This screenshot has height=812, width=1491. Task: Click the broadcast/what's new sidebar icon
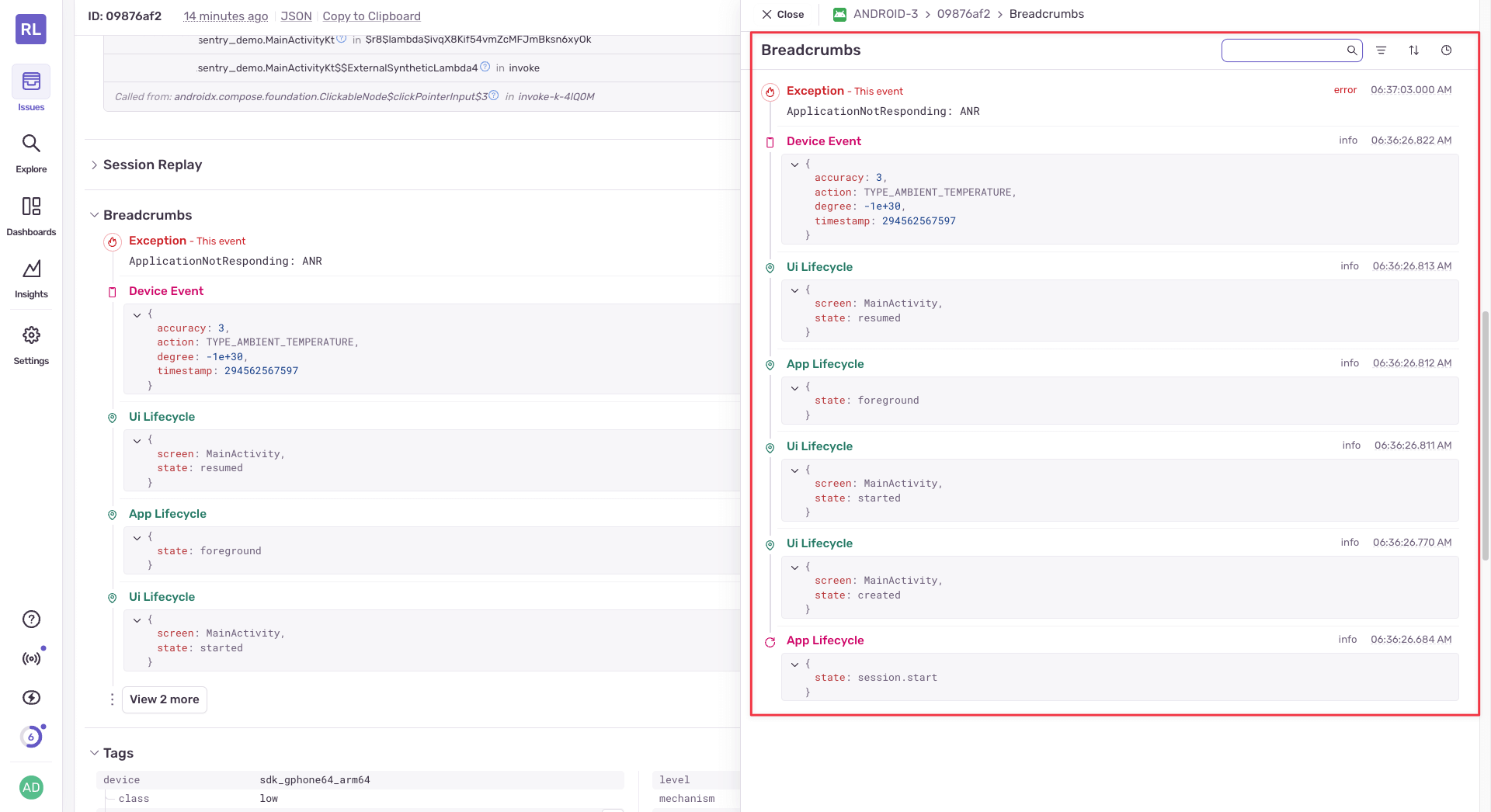31,658
